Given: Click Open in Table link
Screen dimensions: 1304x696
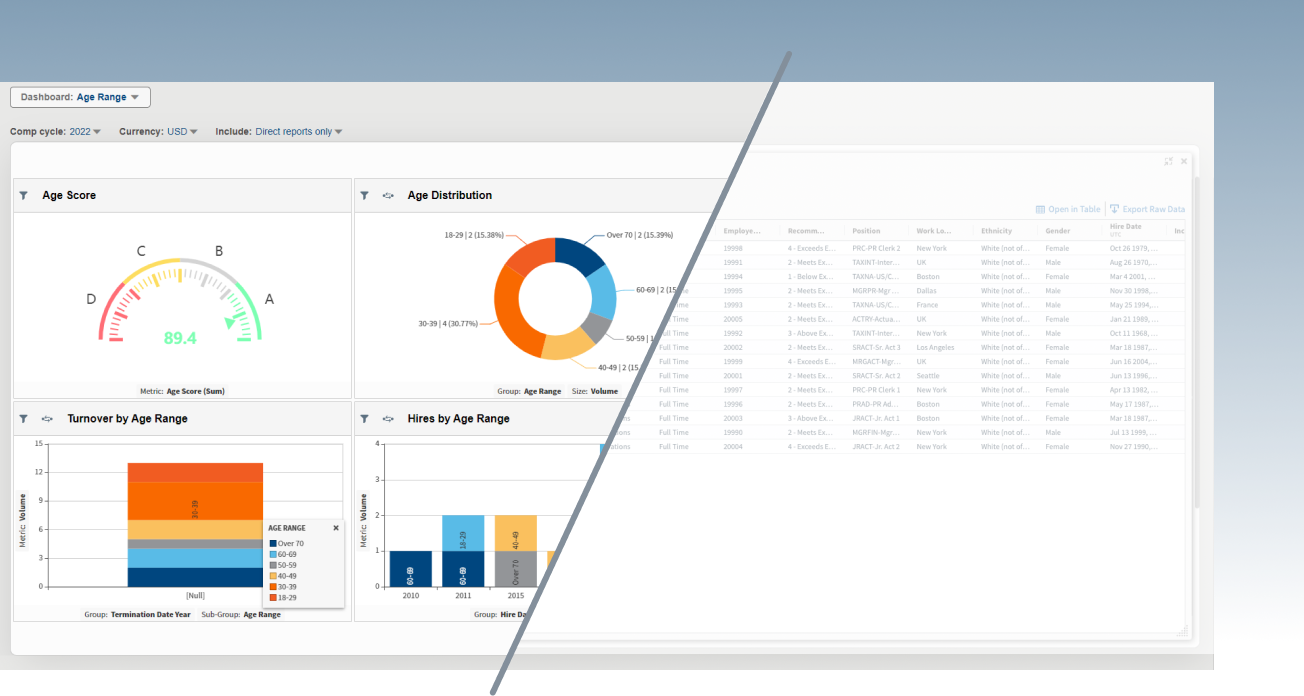Looking at the screenshot, I should 1074,209.
